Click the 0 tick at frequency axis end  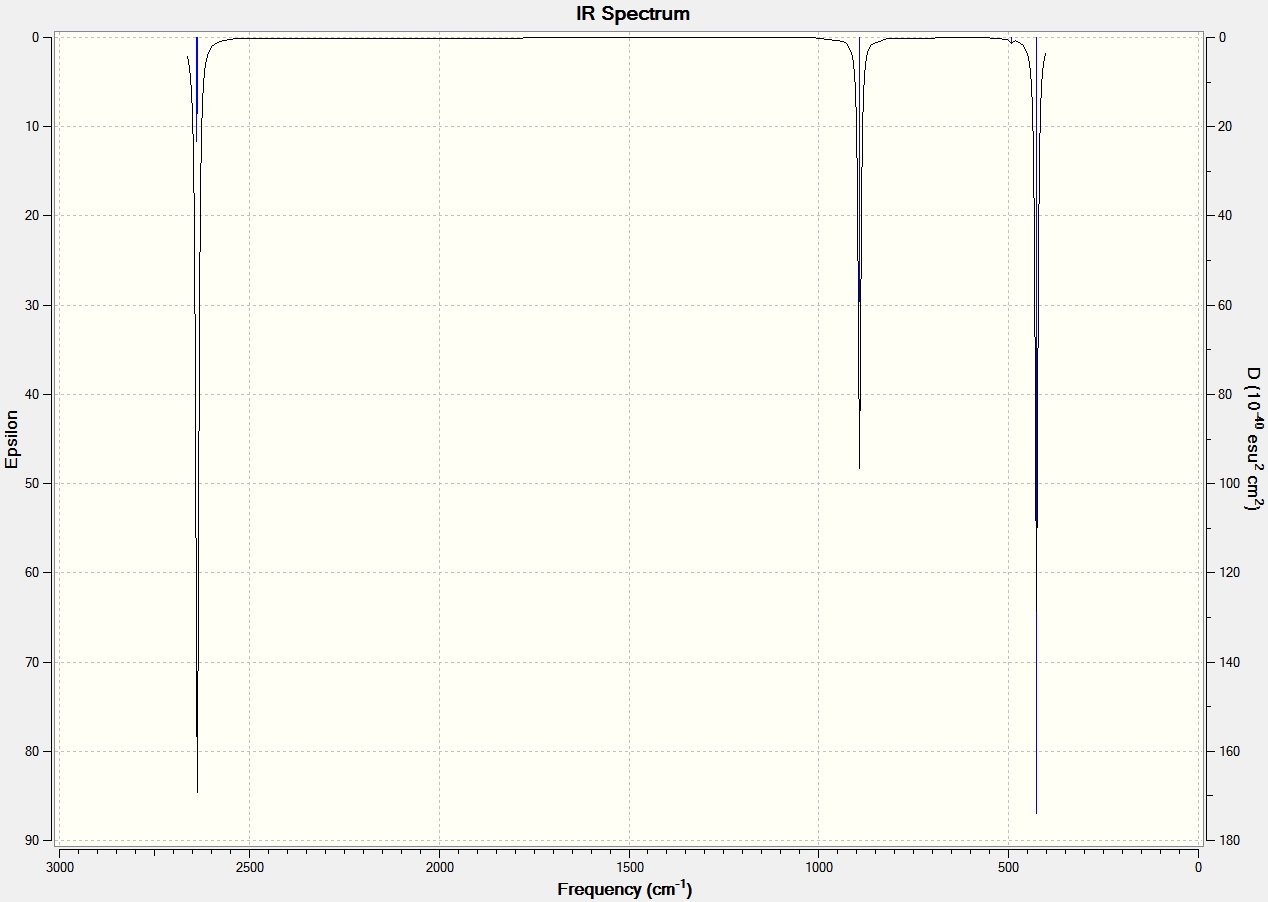point(1198,867)
